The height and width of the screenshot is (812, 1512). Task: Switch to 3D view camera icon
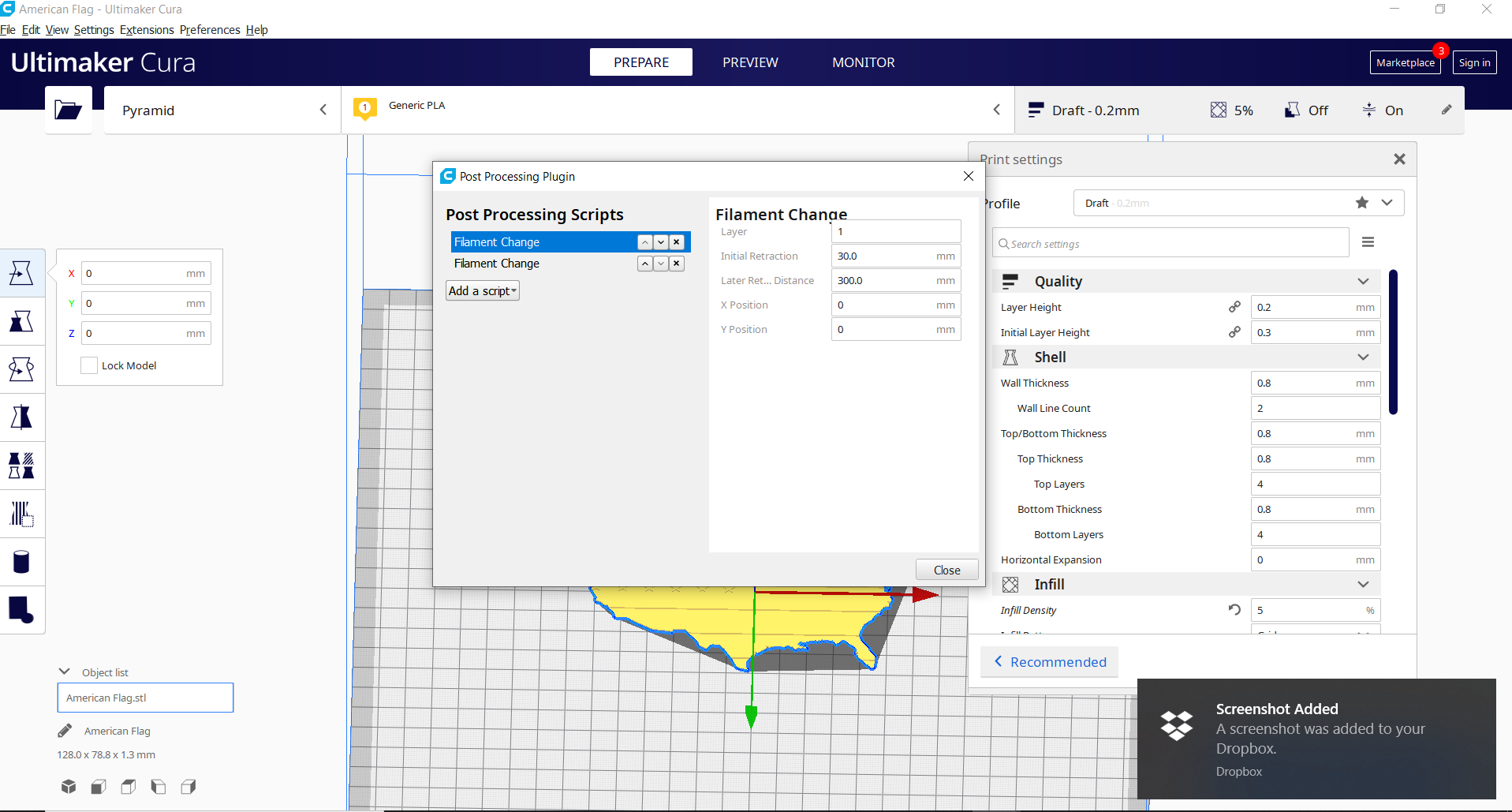pyautogui.click(x=69, y=786)
